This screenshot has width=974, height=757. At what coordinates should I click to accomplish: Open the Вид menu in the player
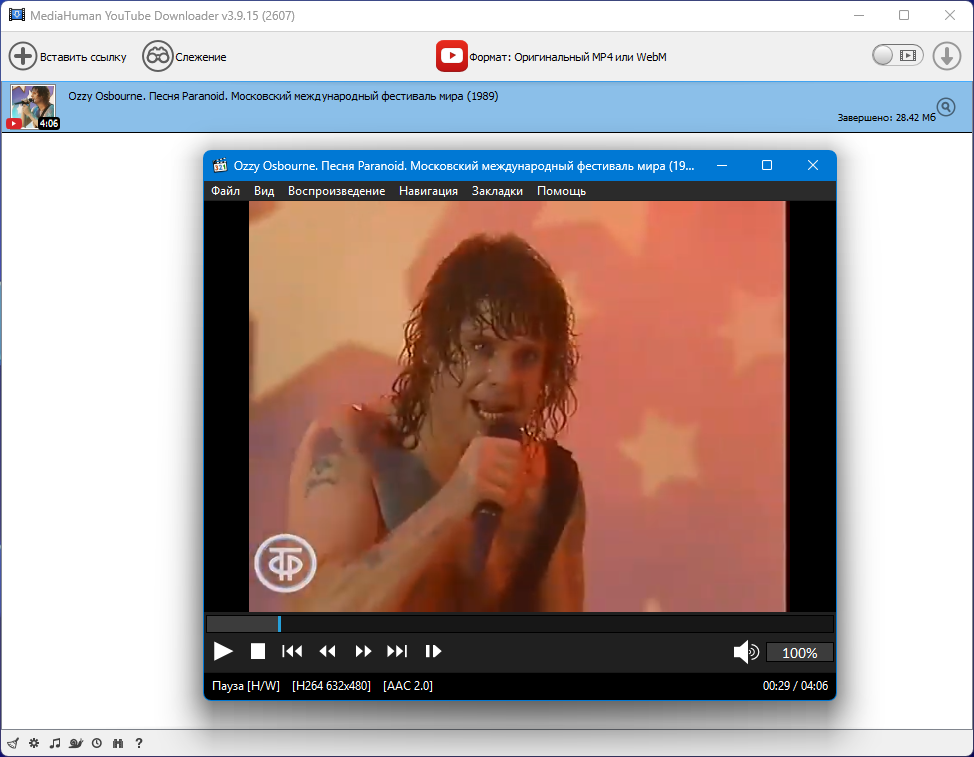(264, 191)
